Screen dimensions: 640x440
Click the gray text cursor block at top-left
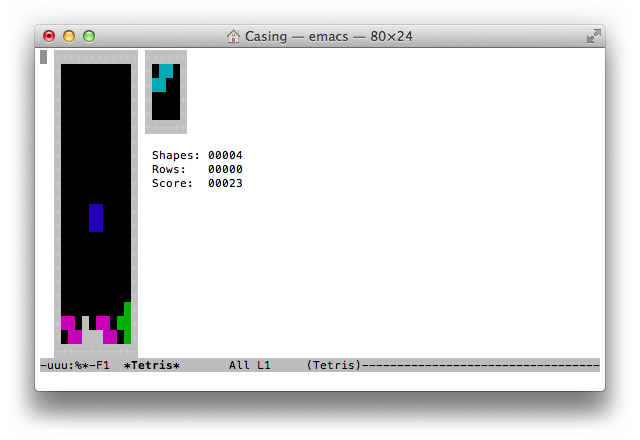pos(44,57)
